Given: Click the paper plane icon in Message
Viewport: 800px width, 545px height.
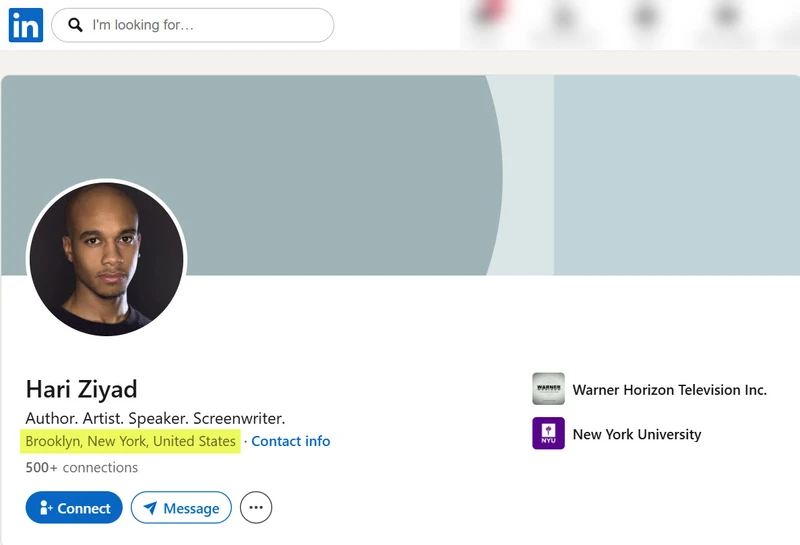Looking at the screenshot, I should (150, 508).
